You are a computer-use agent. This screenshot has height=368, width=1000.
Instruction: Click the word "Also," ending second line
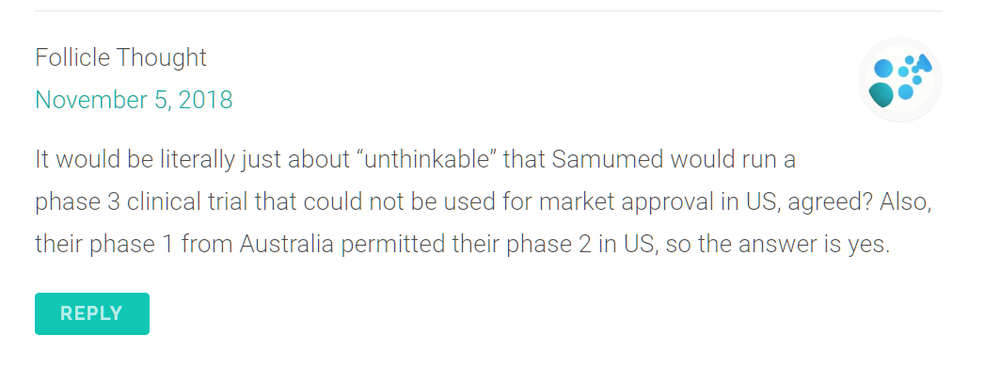tap(906, 202)
